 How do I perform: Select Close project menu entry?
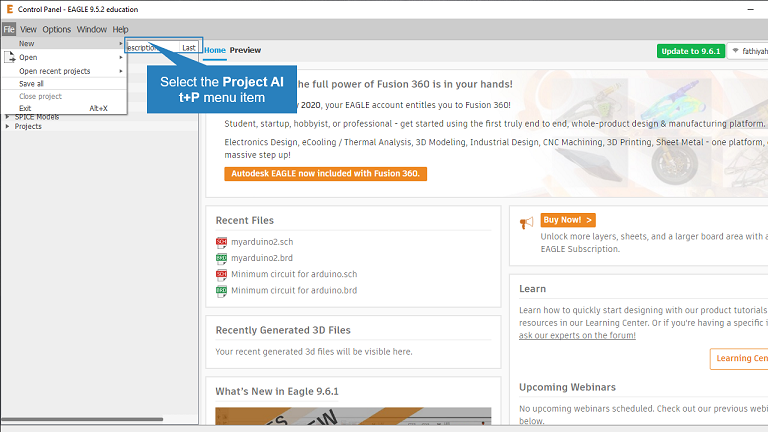pyautogui.click(x=64, y=96)
